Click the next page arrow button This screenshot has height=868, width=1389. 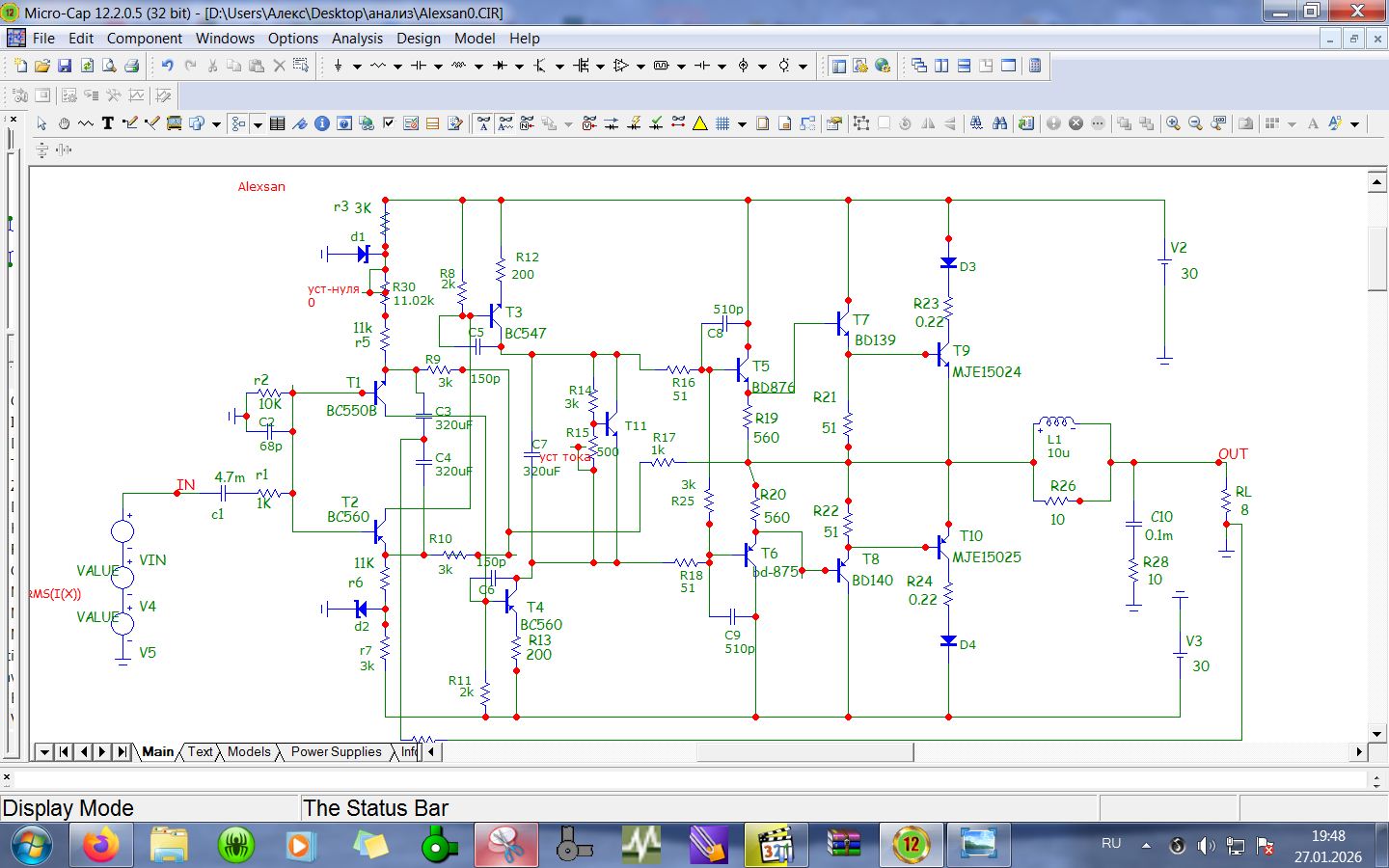tap(102, 752)
